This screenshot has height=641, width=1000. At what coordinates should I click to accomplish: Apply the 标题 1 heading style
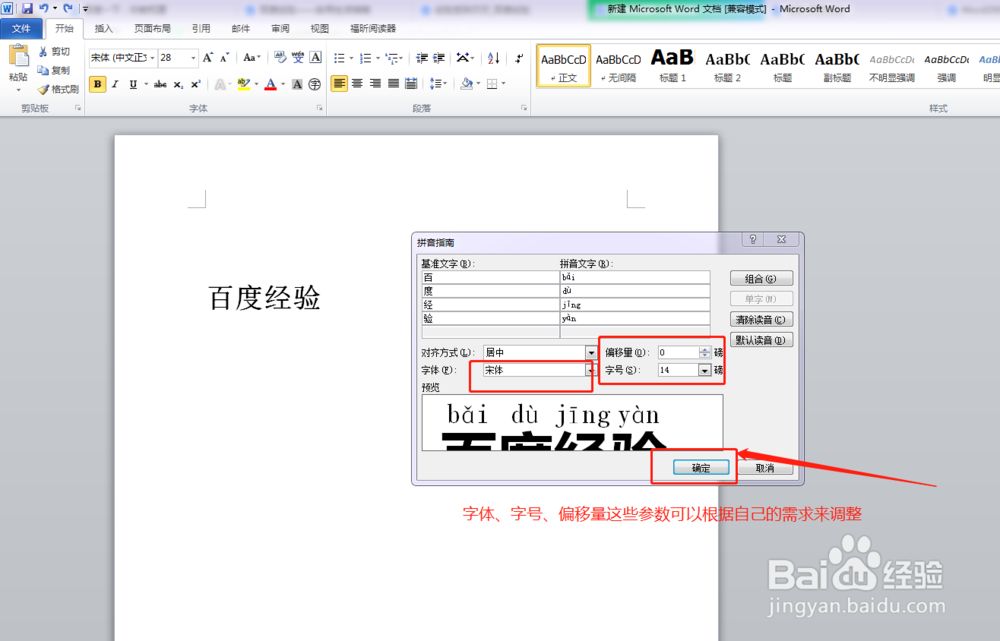click(x=672, y=66)
